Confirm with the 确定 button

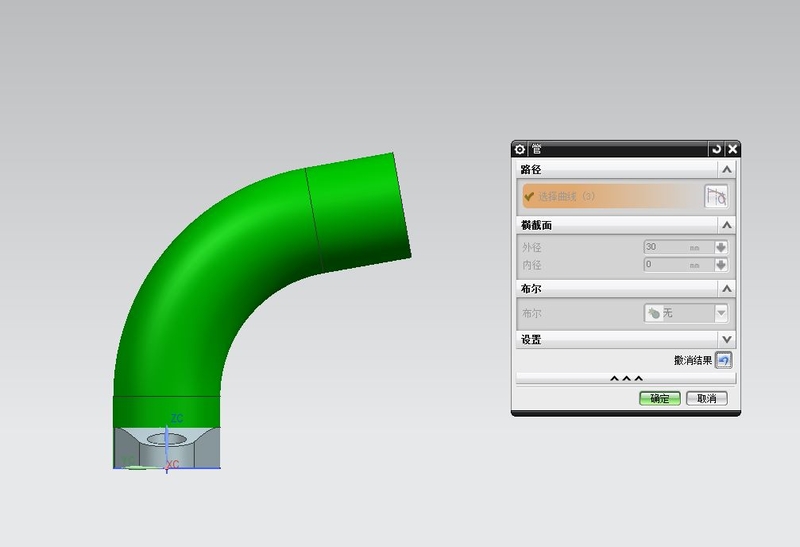point(660,399)
